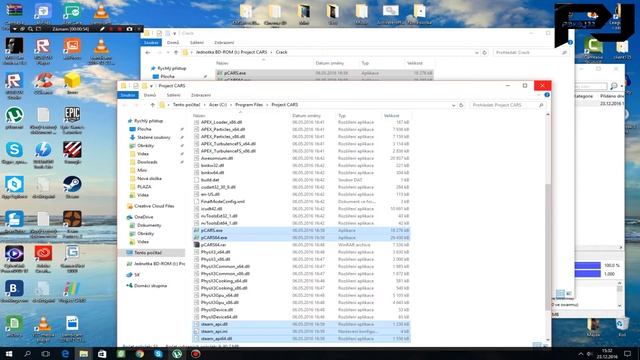Open Google Chrome from the taskbar

point(140,354)
